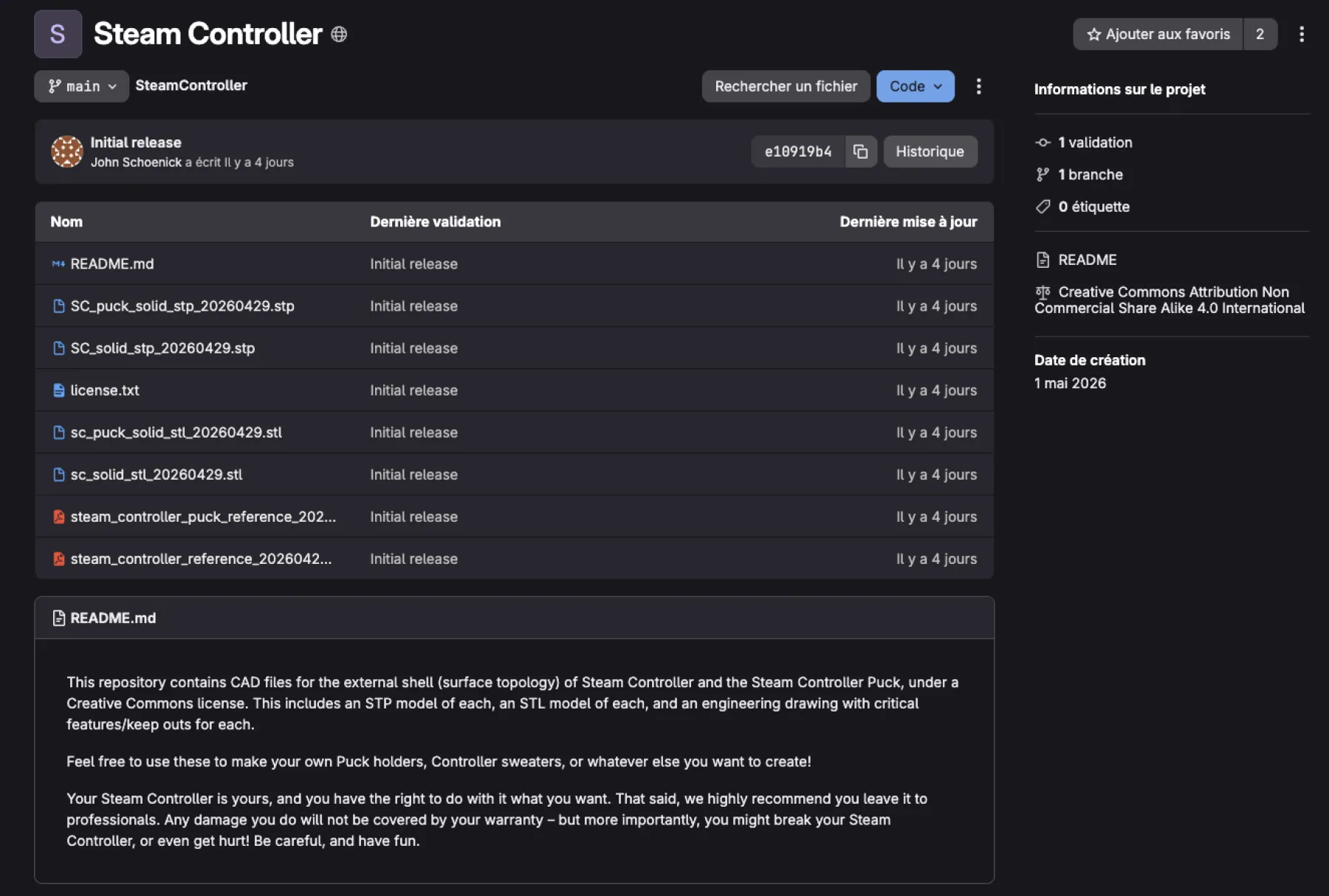Open SC_puck_solid_stp_20260429.stp file
This screenshot has width=1329, height=896.
[182, 306]
